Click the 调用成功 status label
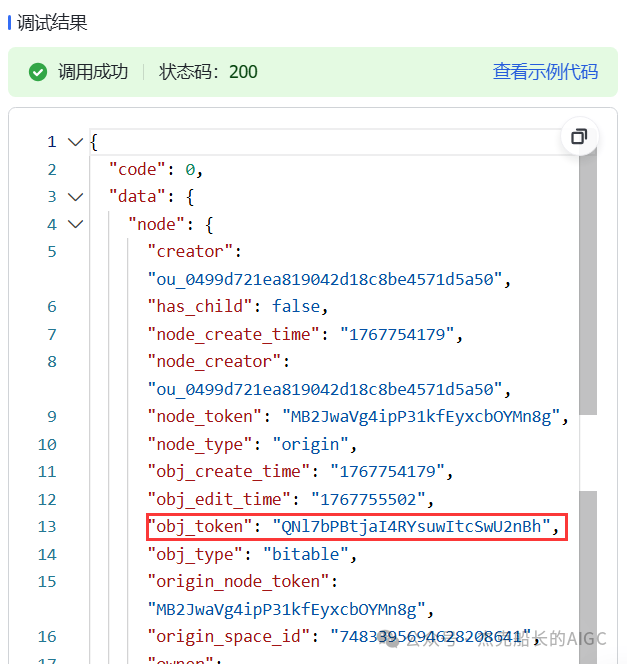 pos(93,72)
